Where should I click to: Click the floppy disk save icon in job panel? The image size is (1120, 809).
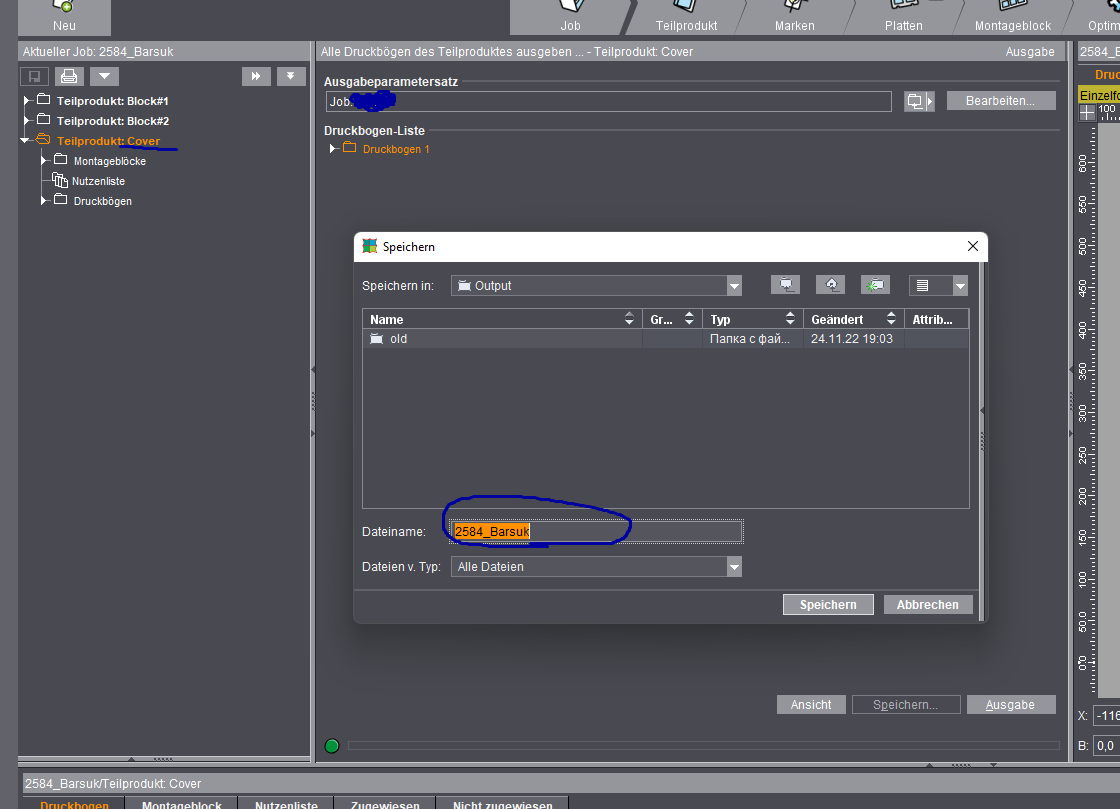tap(34, 75)
